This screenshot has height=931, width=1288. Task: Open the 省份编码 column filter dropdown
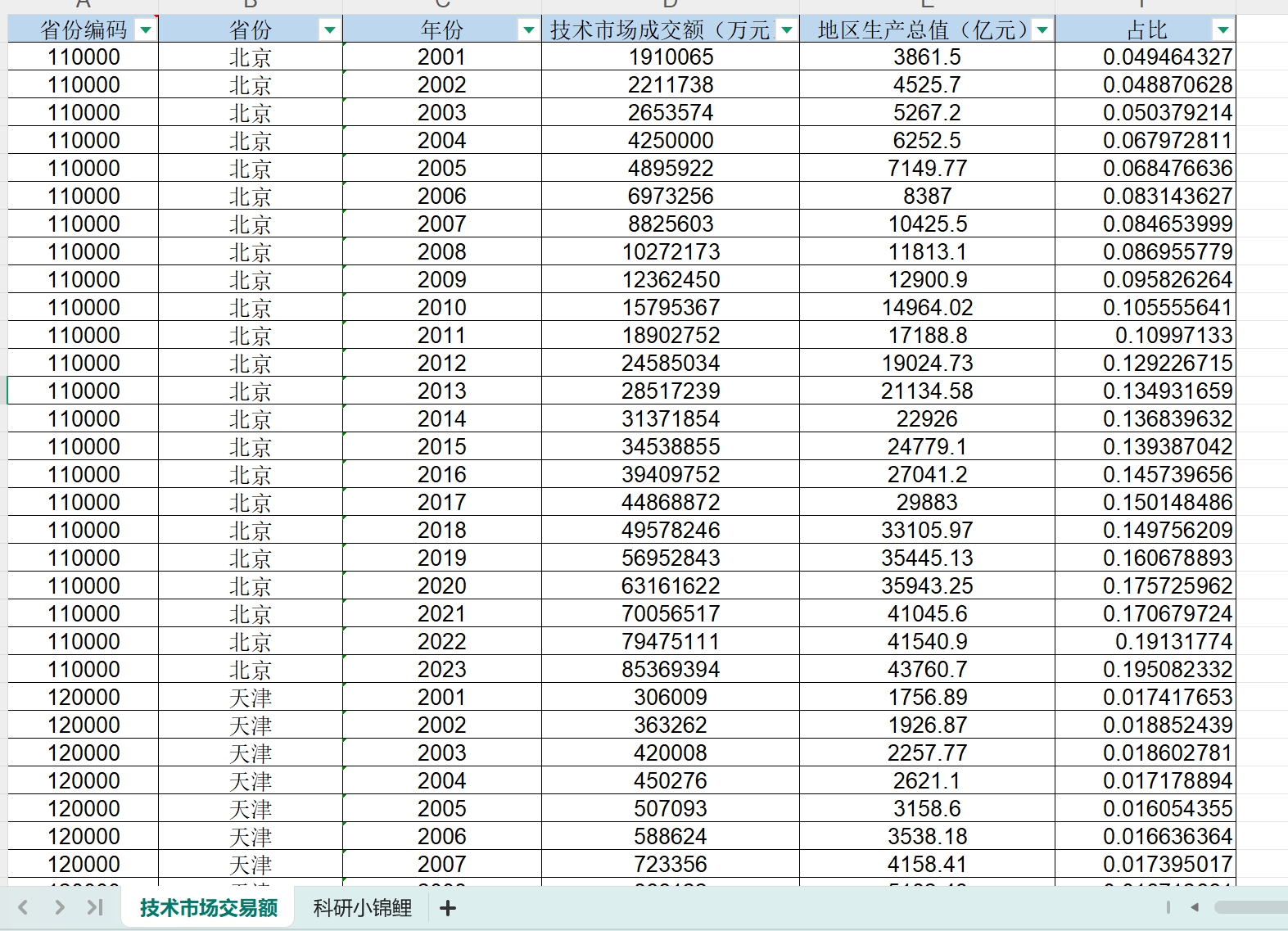click(x=146, y=30)
